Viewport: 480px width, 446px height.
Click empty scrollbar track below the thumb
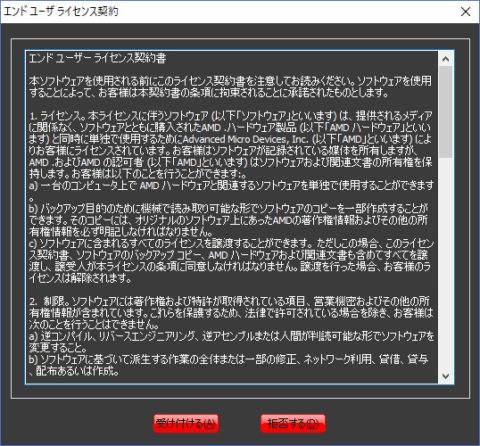pos(446,263)
